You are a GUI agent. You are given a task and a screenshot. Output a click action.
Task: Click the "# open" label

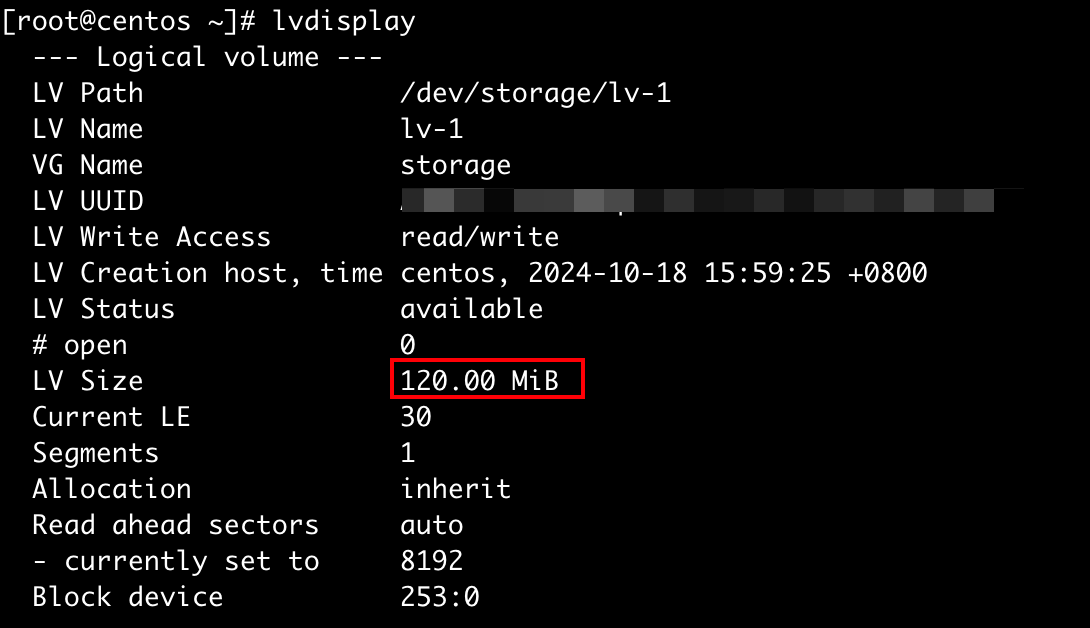79,345
